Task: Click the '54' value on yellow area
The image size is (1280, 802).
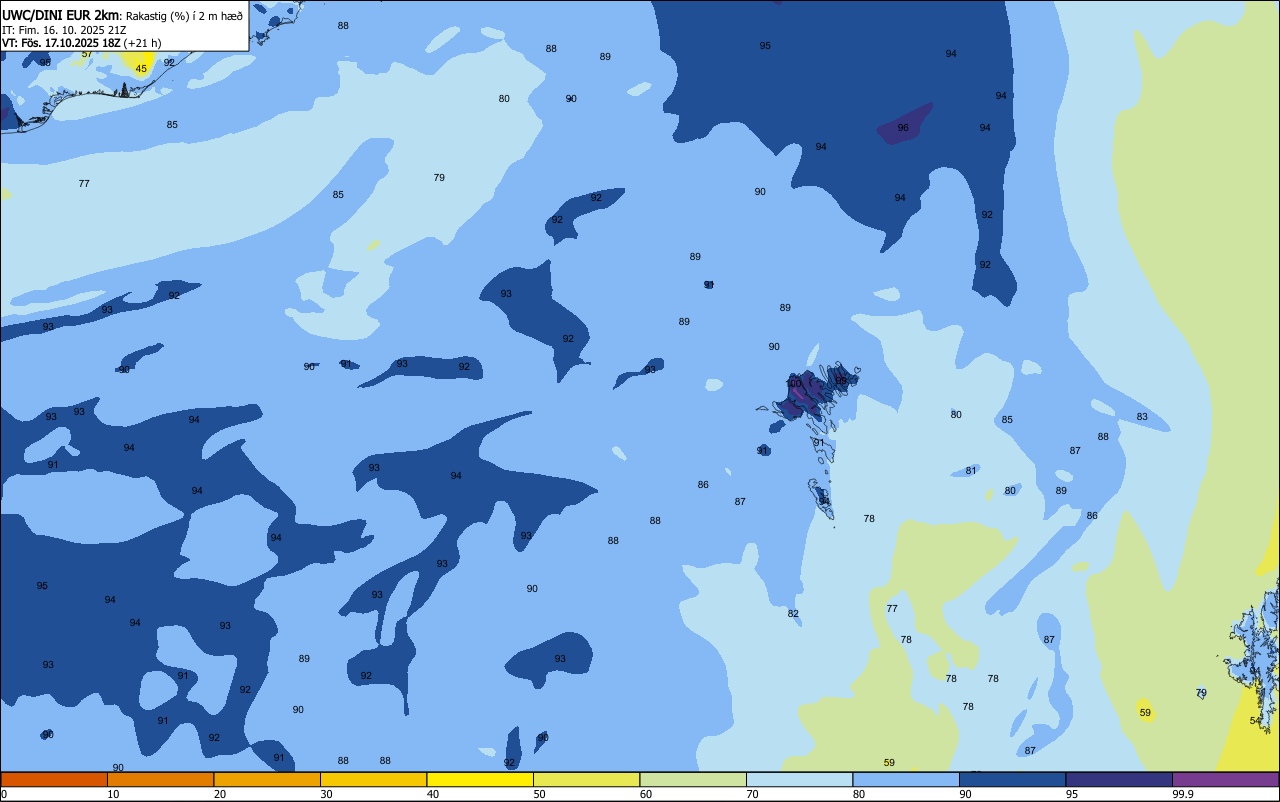Action: tap(1255, 721)
